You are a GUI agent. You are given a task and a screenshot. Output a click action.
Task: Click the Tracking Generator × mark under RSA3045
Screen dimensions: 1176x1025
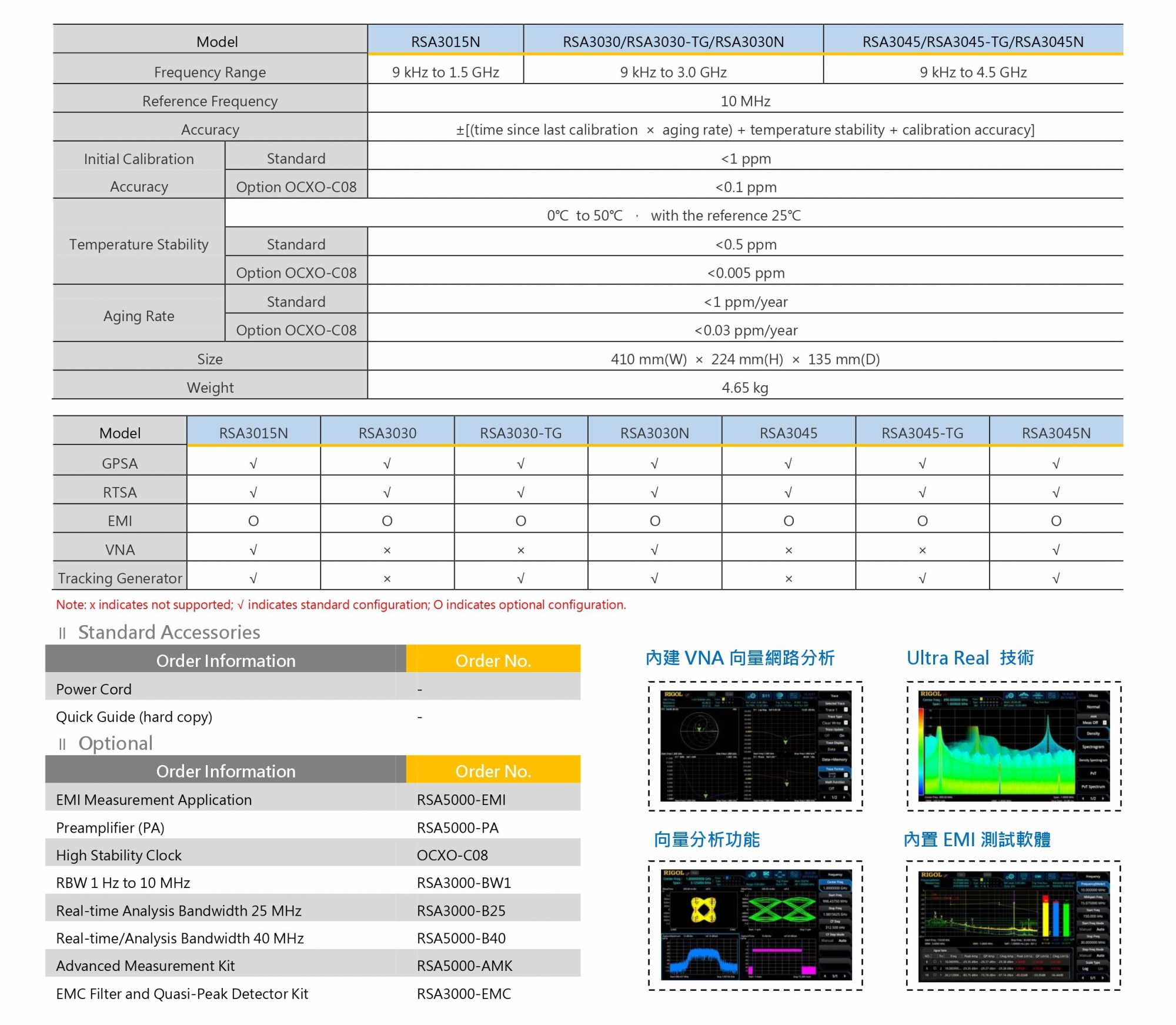(789, 579)
